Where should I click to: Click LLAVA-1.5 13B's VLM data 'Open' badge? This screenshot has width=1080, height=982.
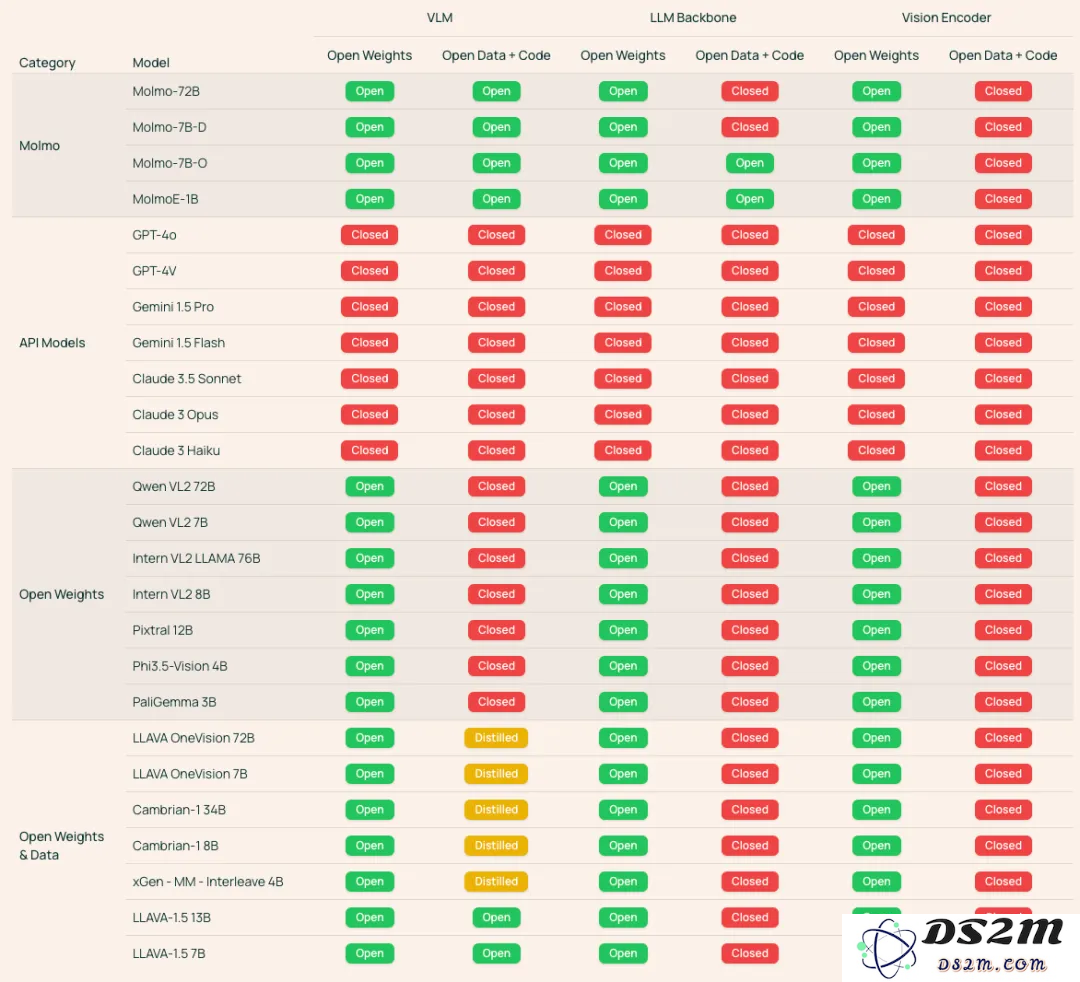click(x=497, y=917)
